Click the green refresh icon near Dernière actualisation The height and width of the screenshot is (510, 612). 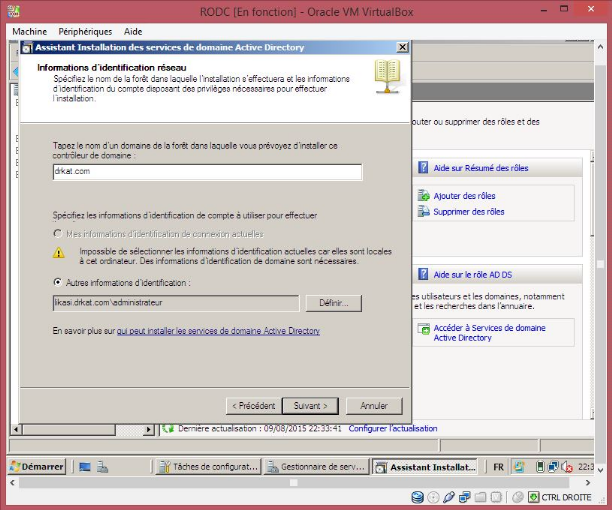(x=168, y=428)
